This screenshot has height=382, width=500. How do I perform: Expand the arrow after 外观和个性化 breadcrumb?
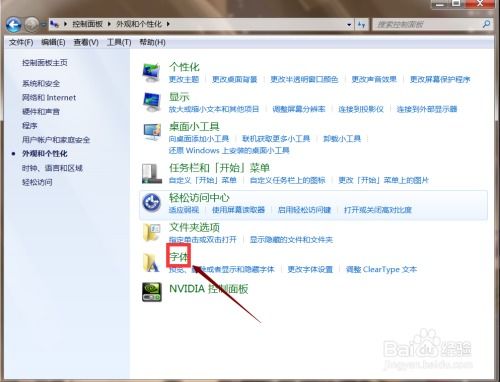(x=168, y=24)
